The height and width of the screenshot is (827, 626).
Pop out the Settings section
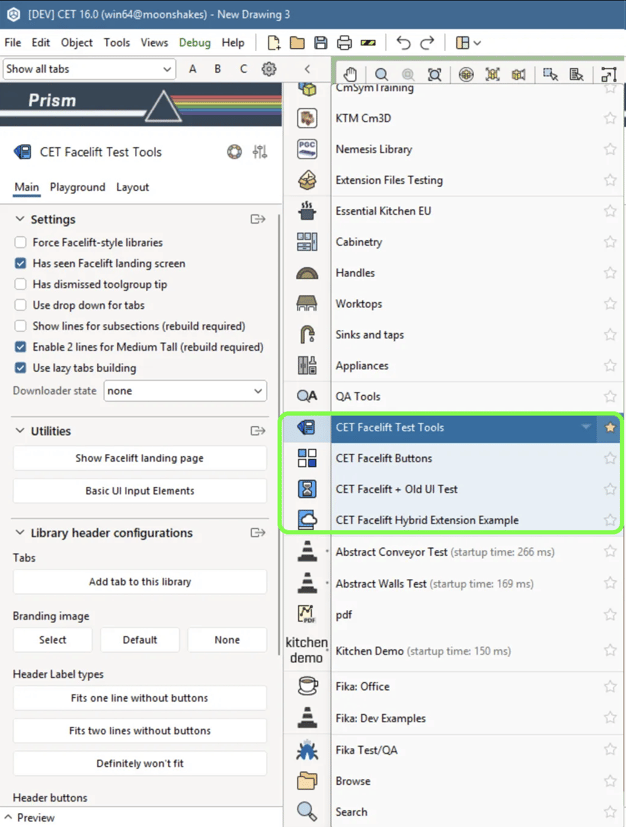coord(258,219)
